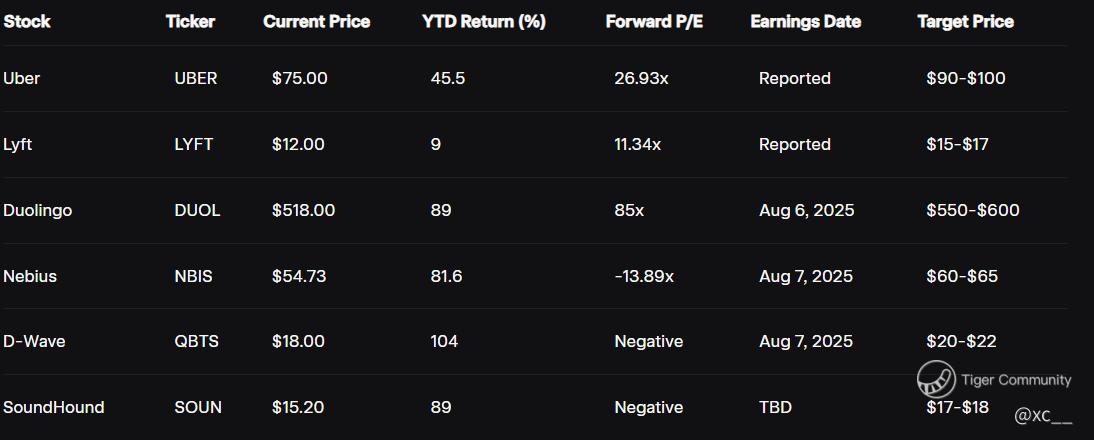Click the Tiger Community logo icon
The image size is (1094, 440).
[936, 379]
